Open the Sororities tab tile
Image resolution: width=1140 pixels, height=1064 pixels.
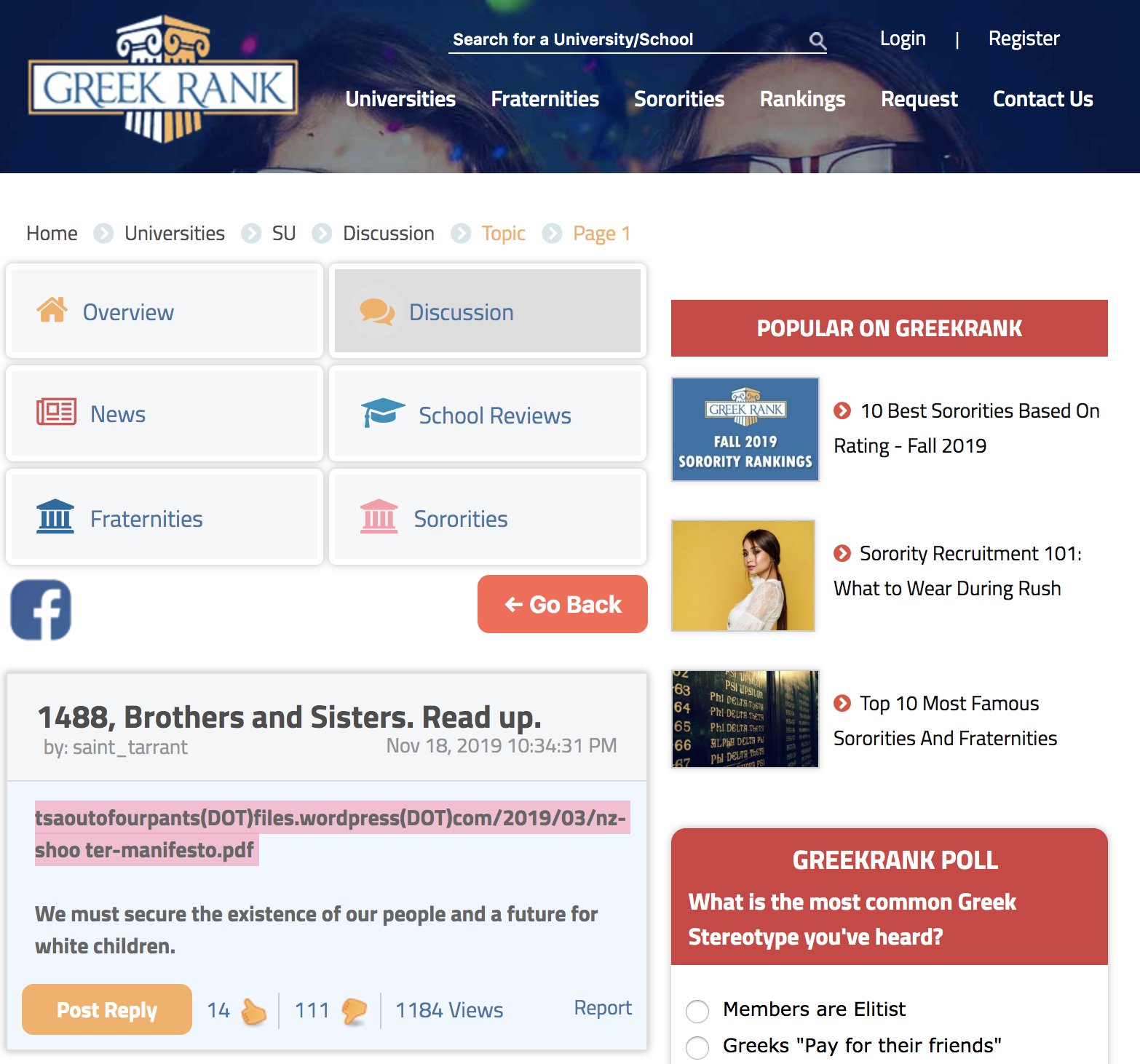point(488,517)
